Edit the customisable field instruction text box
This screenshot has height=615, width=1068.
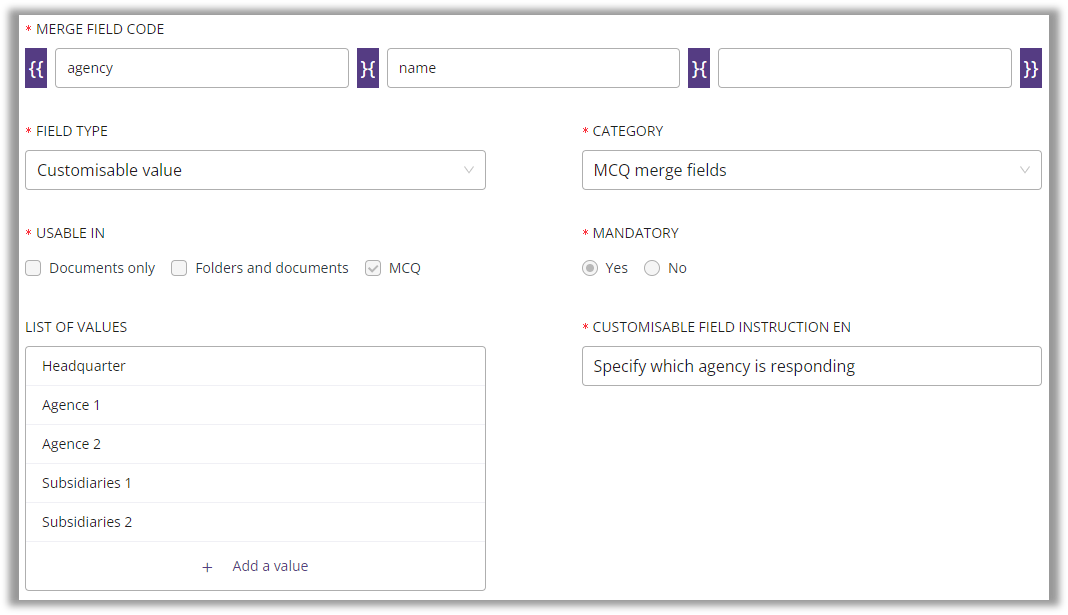point(811,366)
